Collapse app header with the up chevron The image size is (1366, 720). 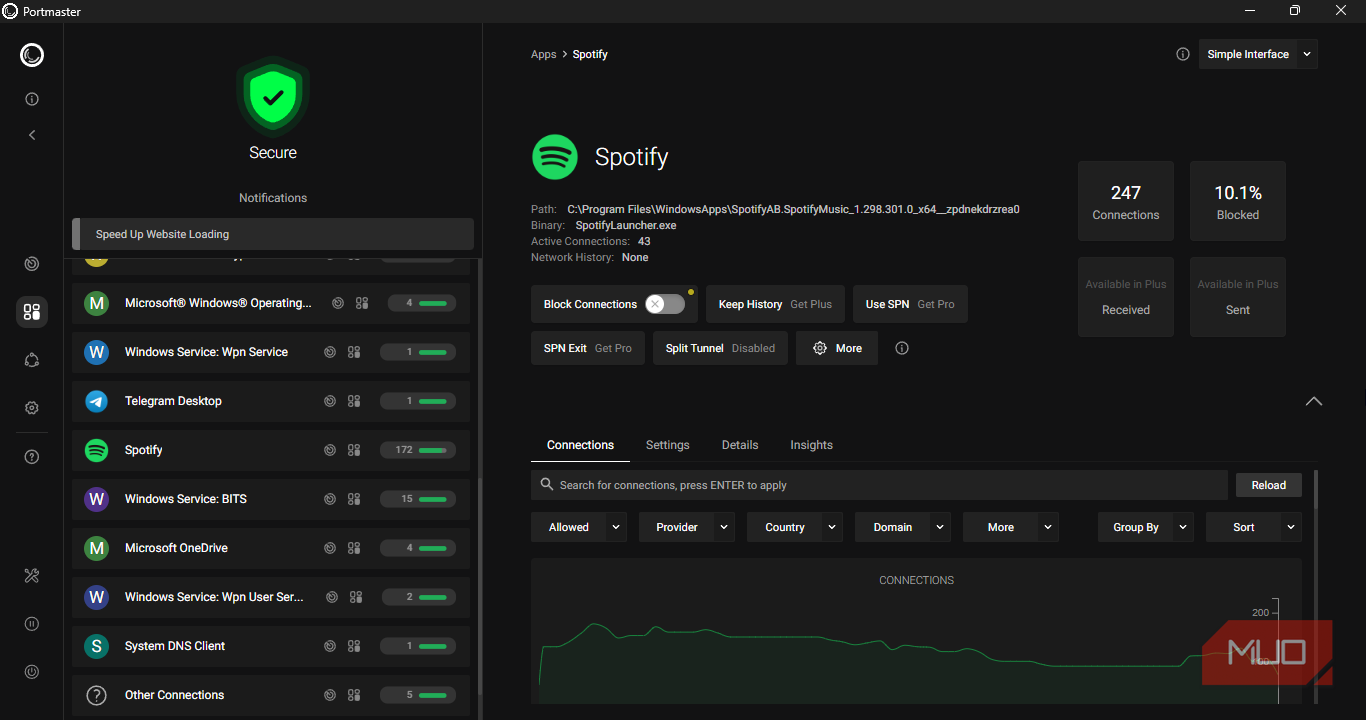click(x=1314, y=401)
